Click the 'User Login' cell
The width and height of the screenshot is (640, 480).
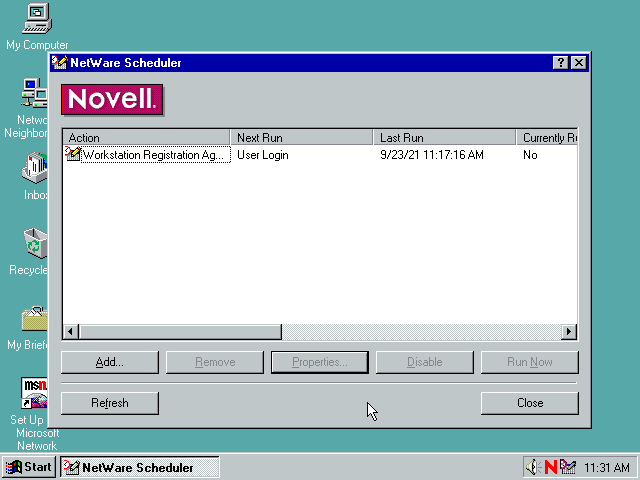point(262,155)
